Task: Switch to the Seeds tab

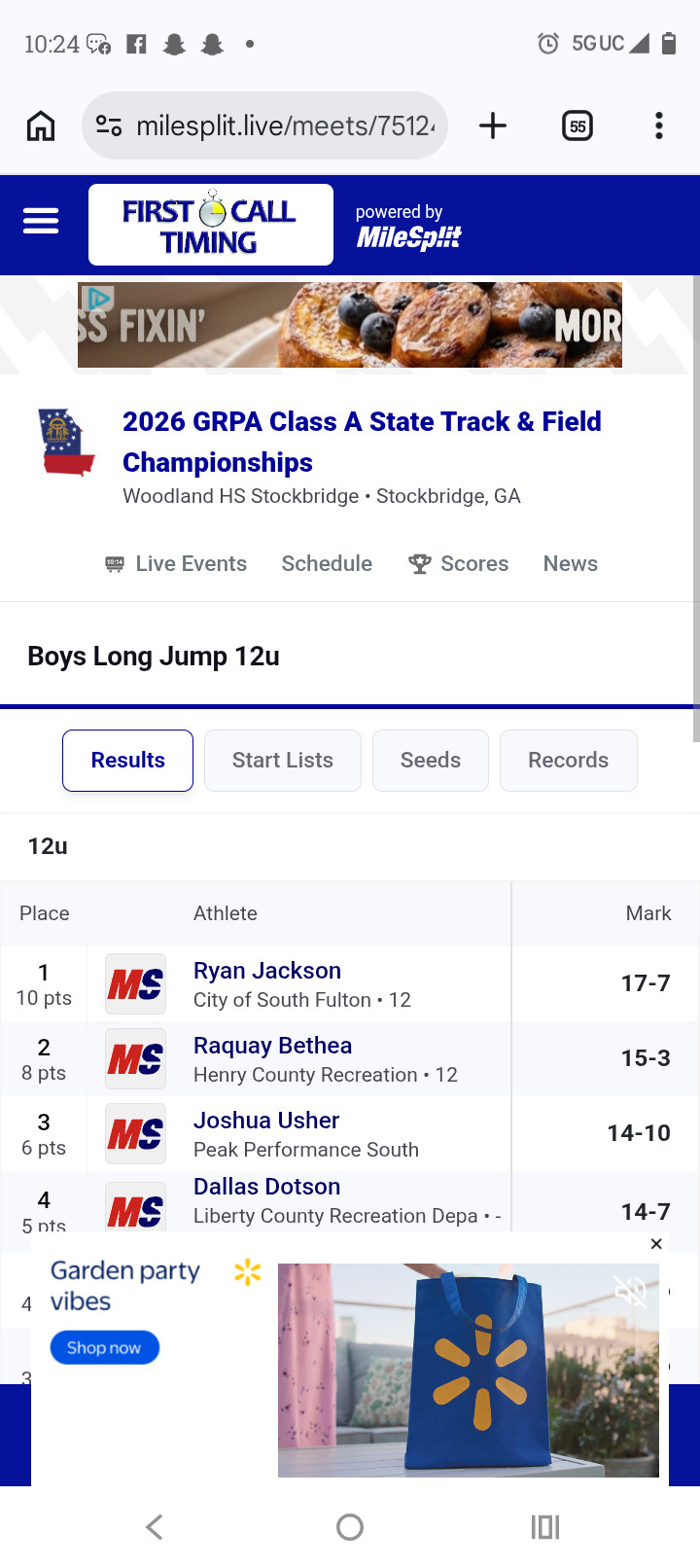Action: point(431,761)
